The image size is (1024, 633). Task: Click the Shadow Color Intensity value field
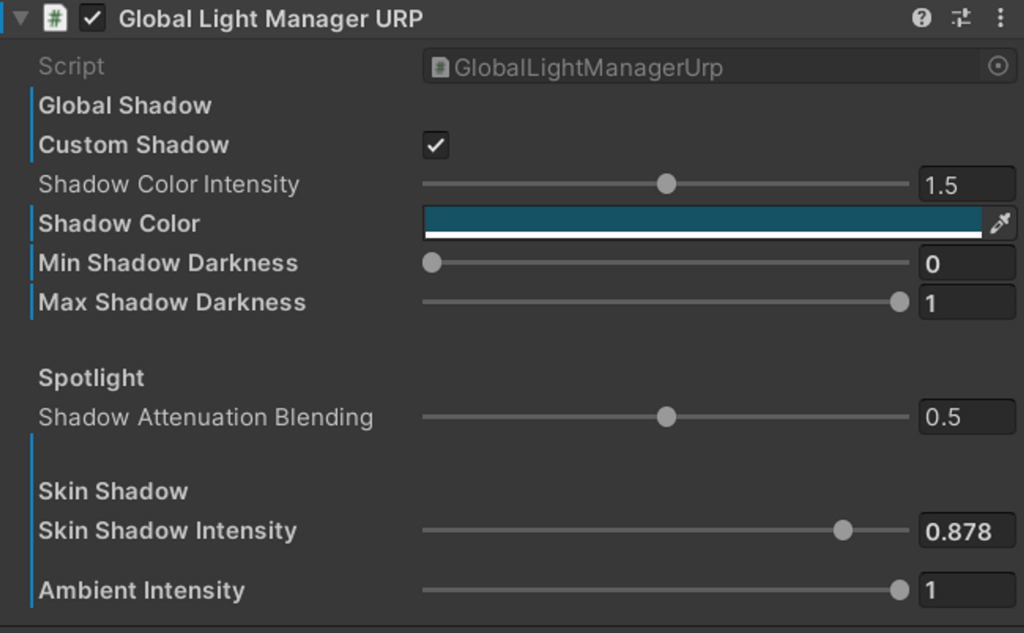[966, 185]
